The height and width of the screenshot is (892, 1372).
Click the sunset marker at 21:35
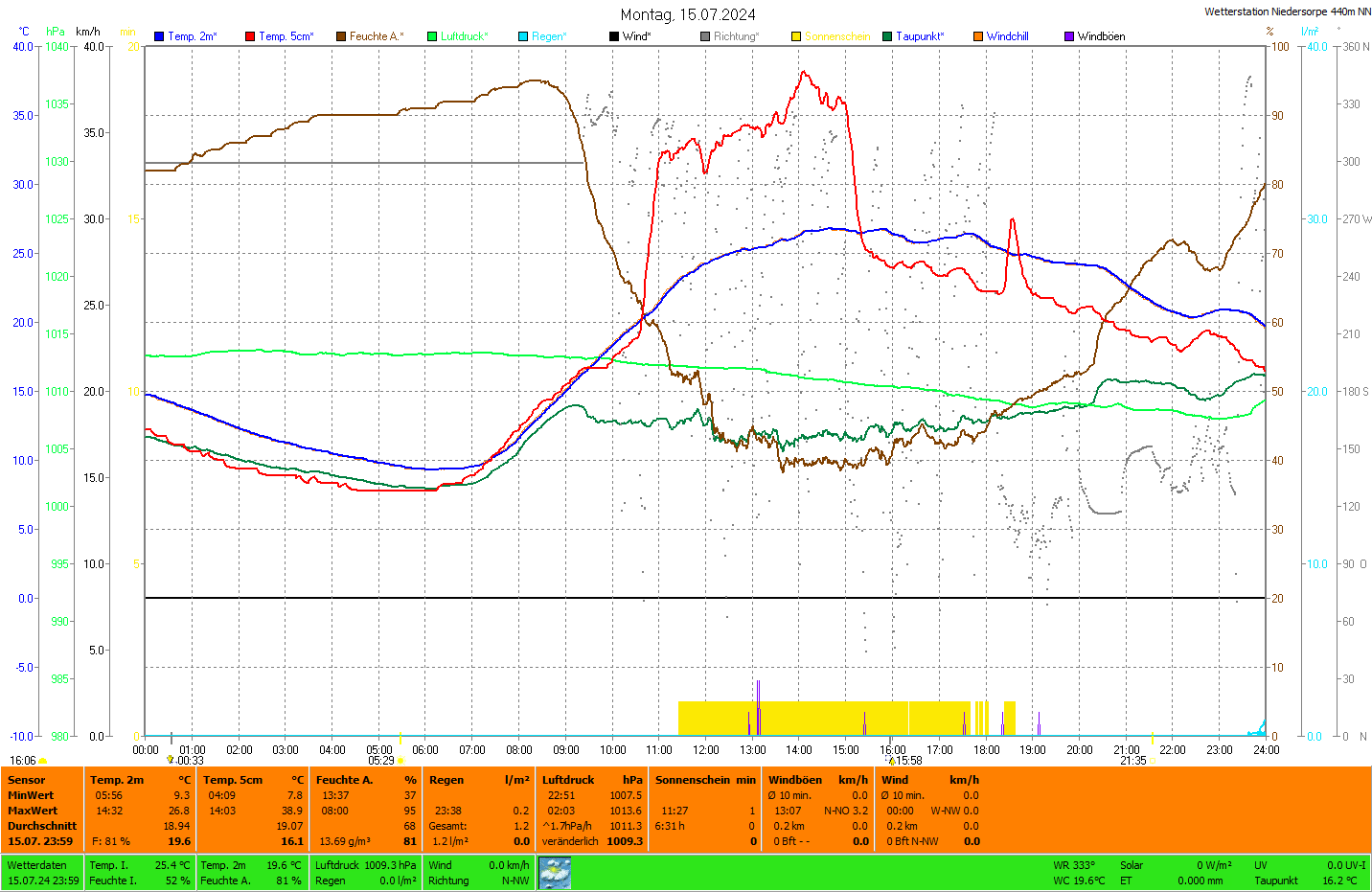tap(1152, 761)
